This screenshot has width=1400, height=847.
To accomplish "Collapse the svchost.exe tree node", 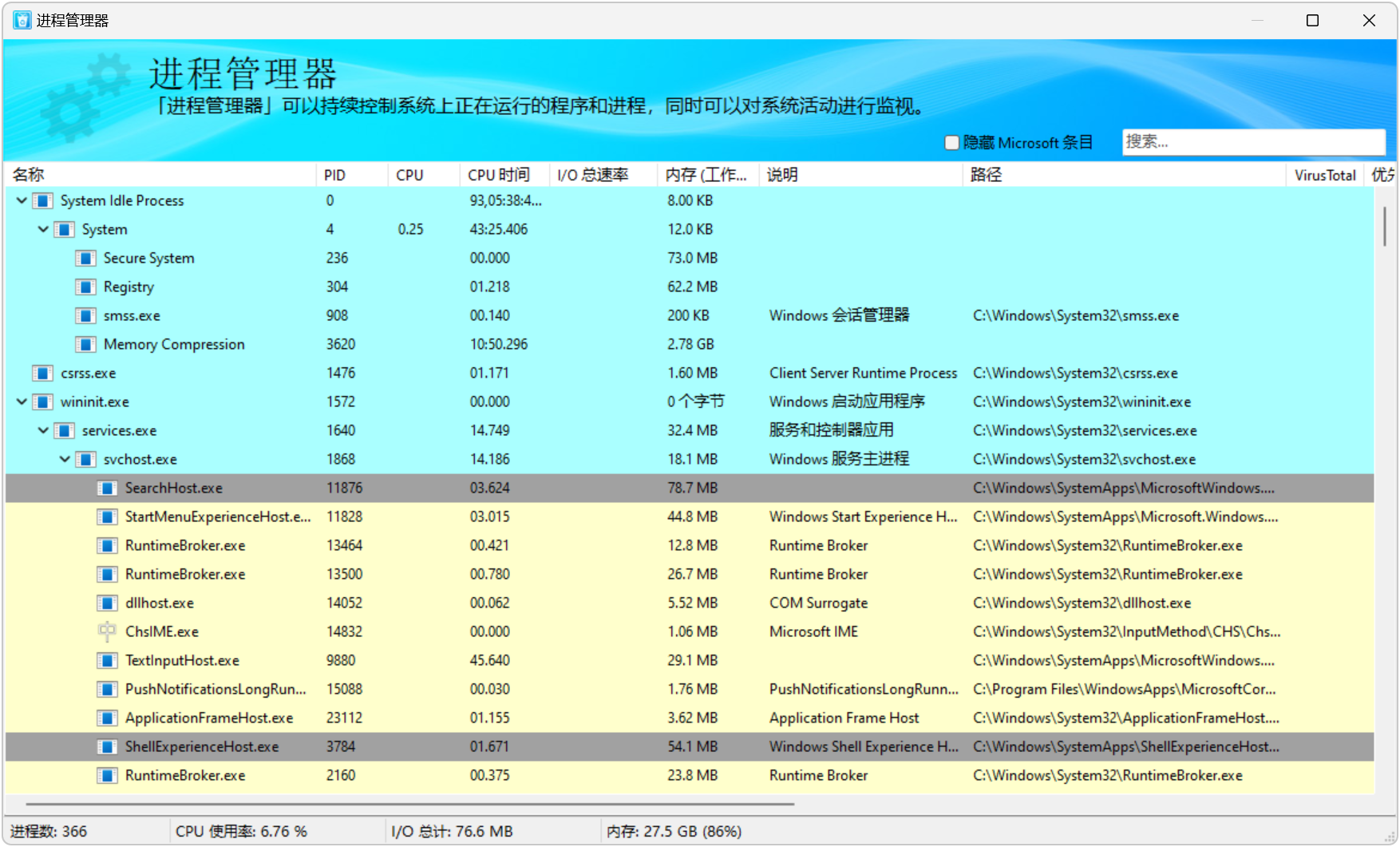I will pos(65,459).
